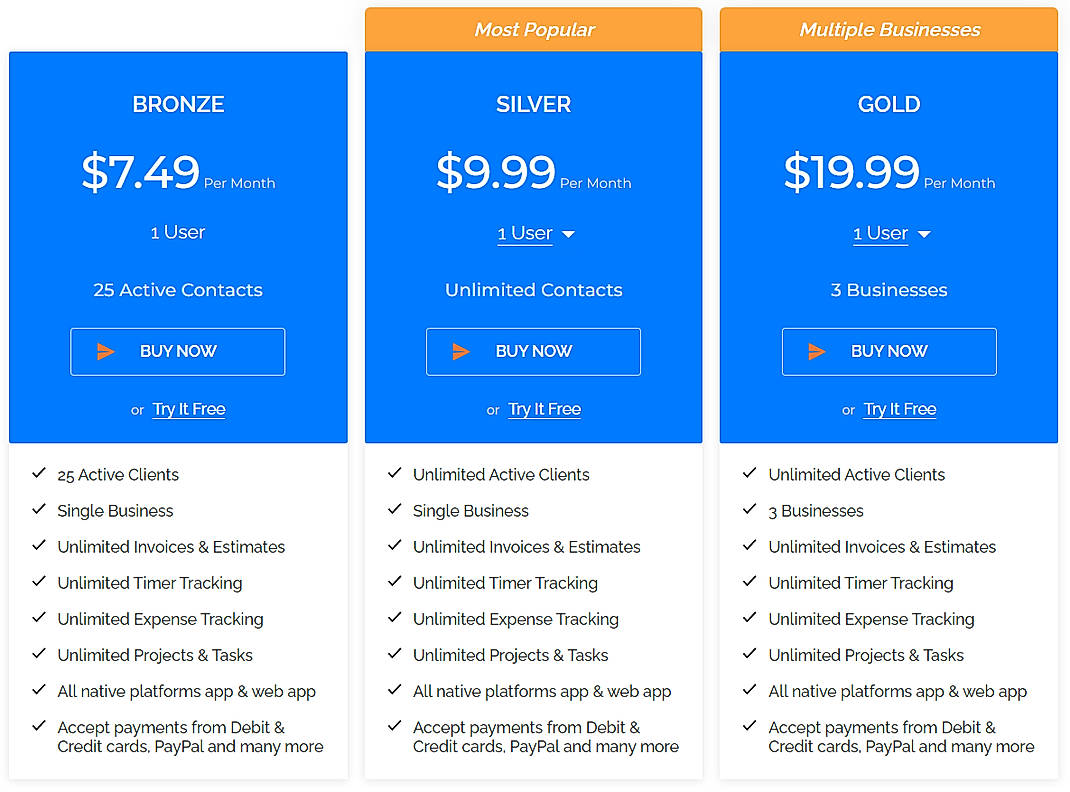The height and width of the screenshot is (792, 1070).
Task: Click the $19.99 price on the Gold card
Action: click(x=852, y=170)
